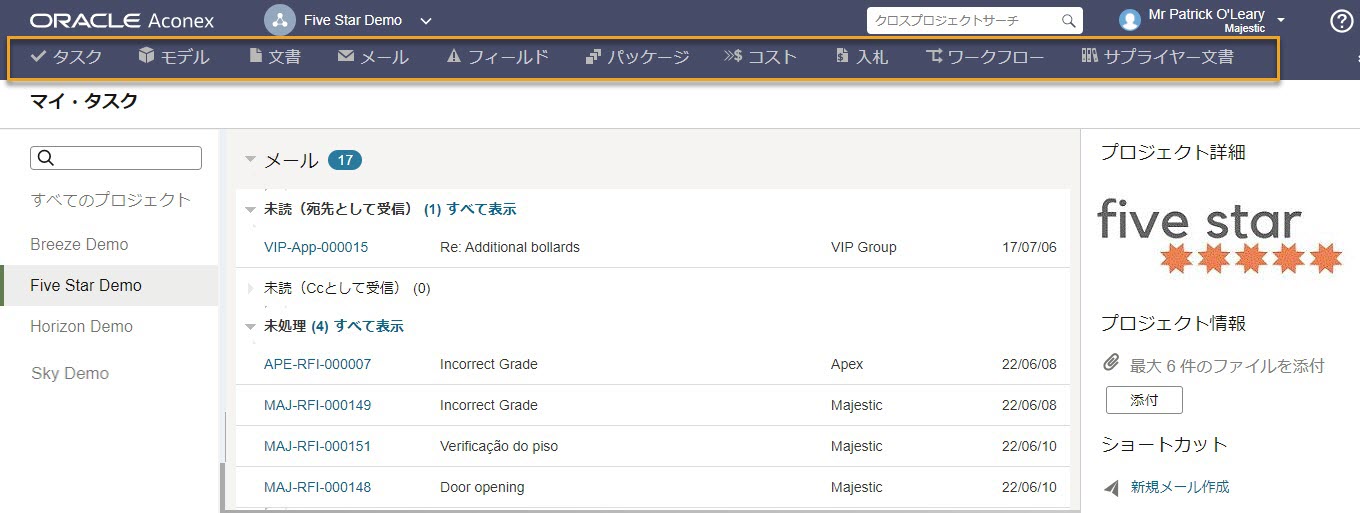The image size is (1360, 513).
Task: Click the project filter search box in sidebar
Action: pyautogui.click(x=116, y=158)
